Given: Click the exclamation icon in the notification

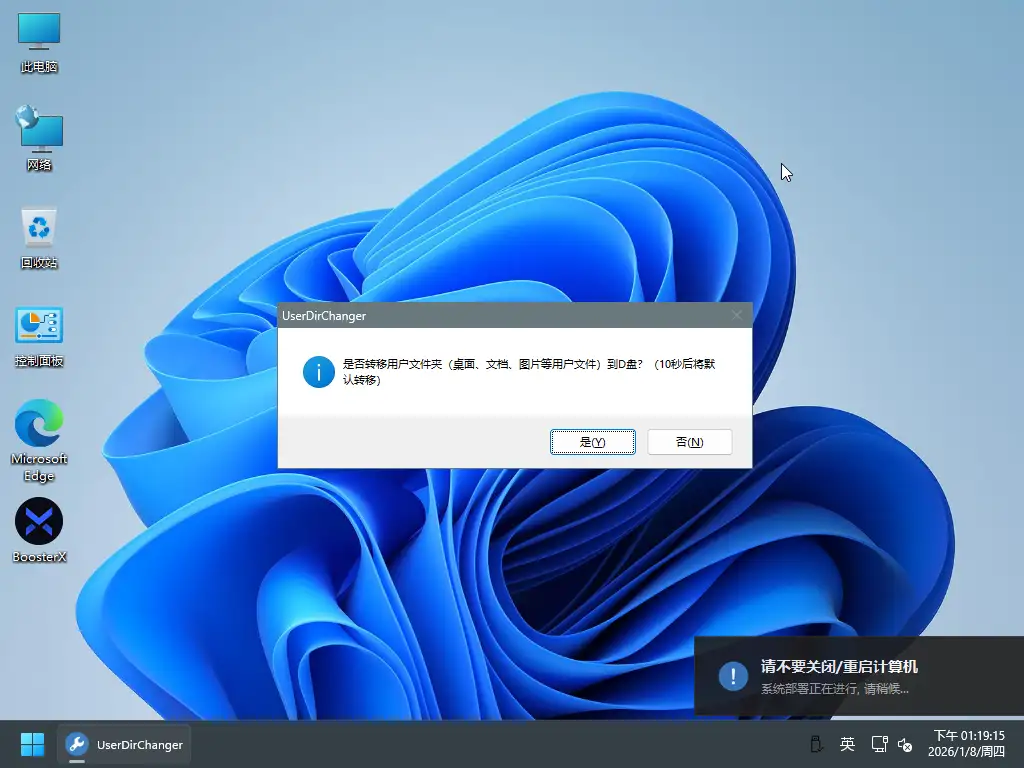Looking at the screenshot, I should coord(732,676).
